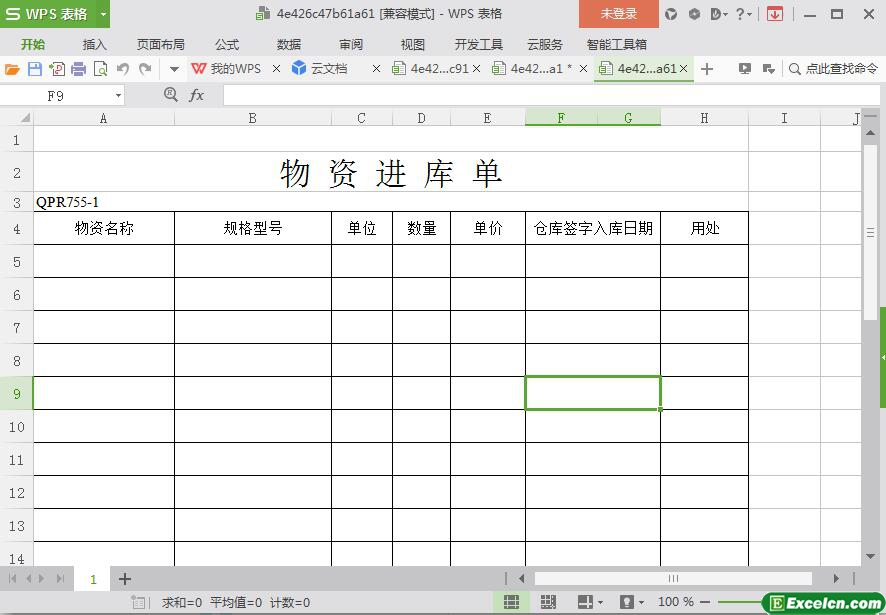This screenshot has width=886, height=615.
Task: Open the 页面布局 ribbon tab
Action: (x=160, y=44)
